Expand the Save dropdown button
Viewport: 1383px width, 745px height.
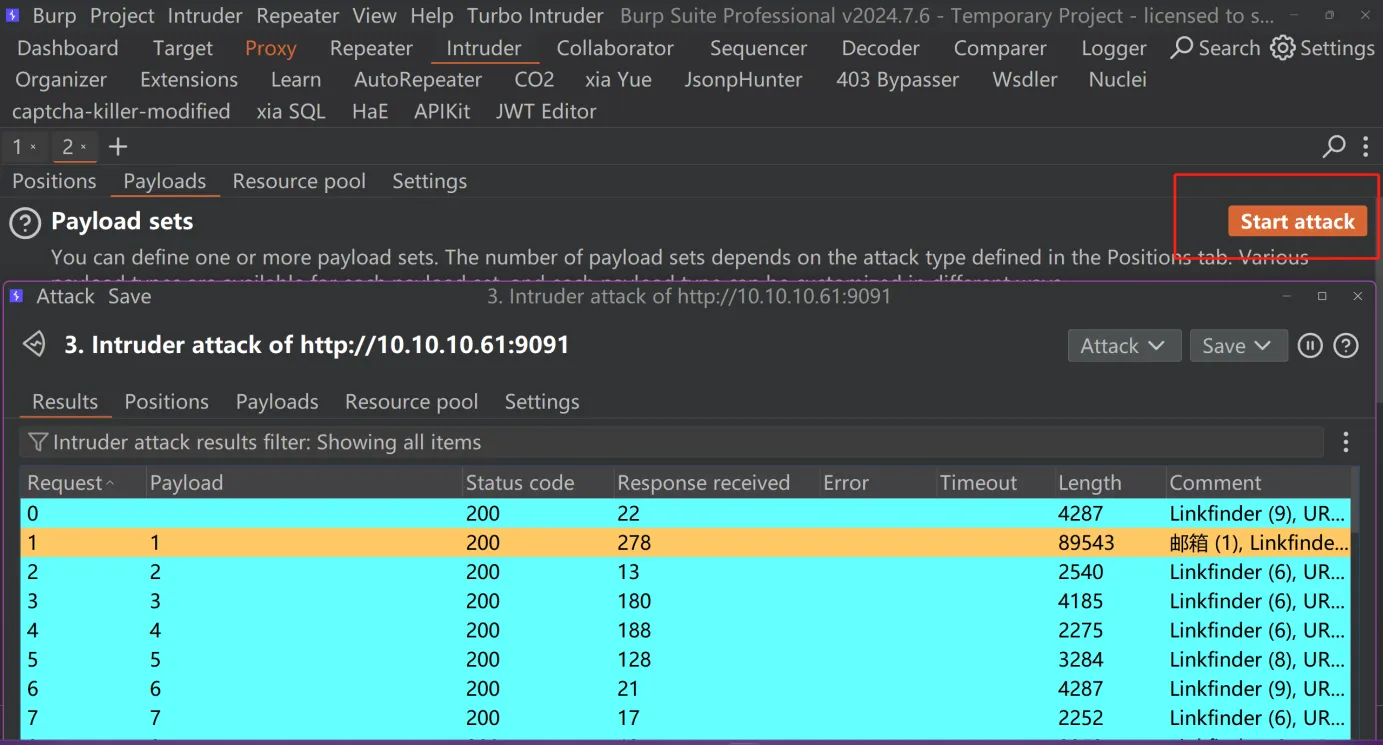click(1236, 346)
